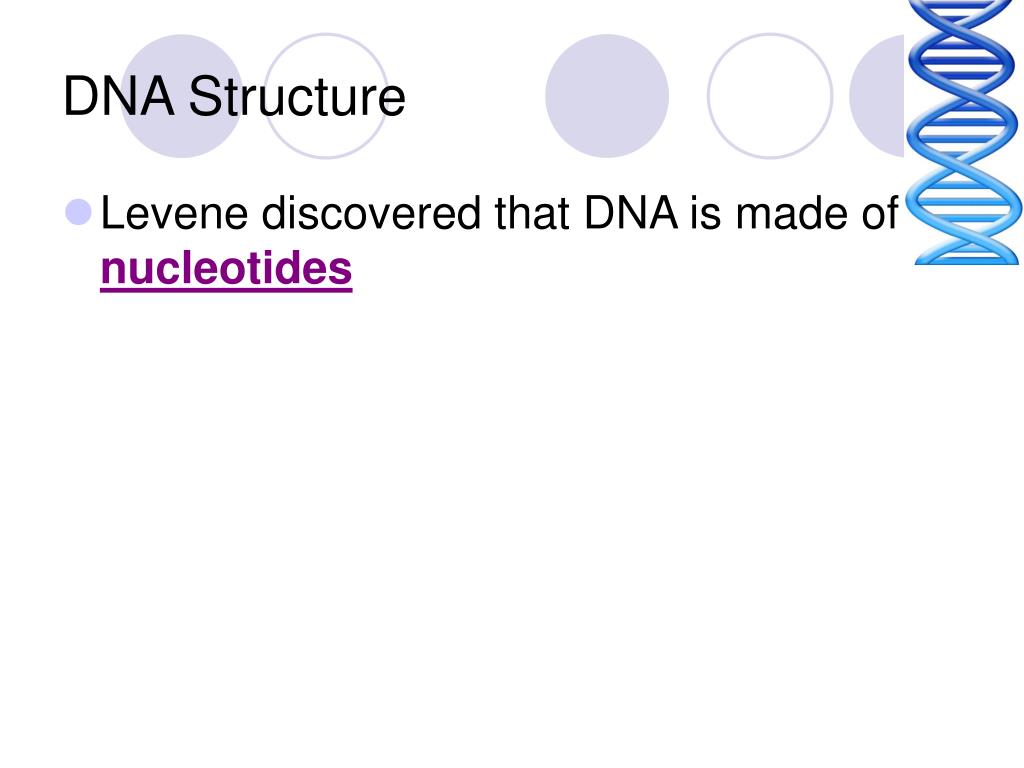Click the blue DNA double helix image
The width and height of the screenshot is (1024, 768).
coord(963,132)
